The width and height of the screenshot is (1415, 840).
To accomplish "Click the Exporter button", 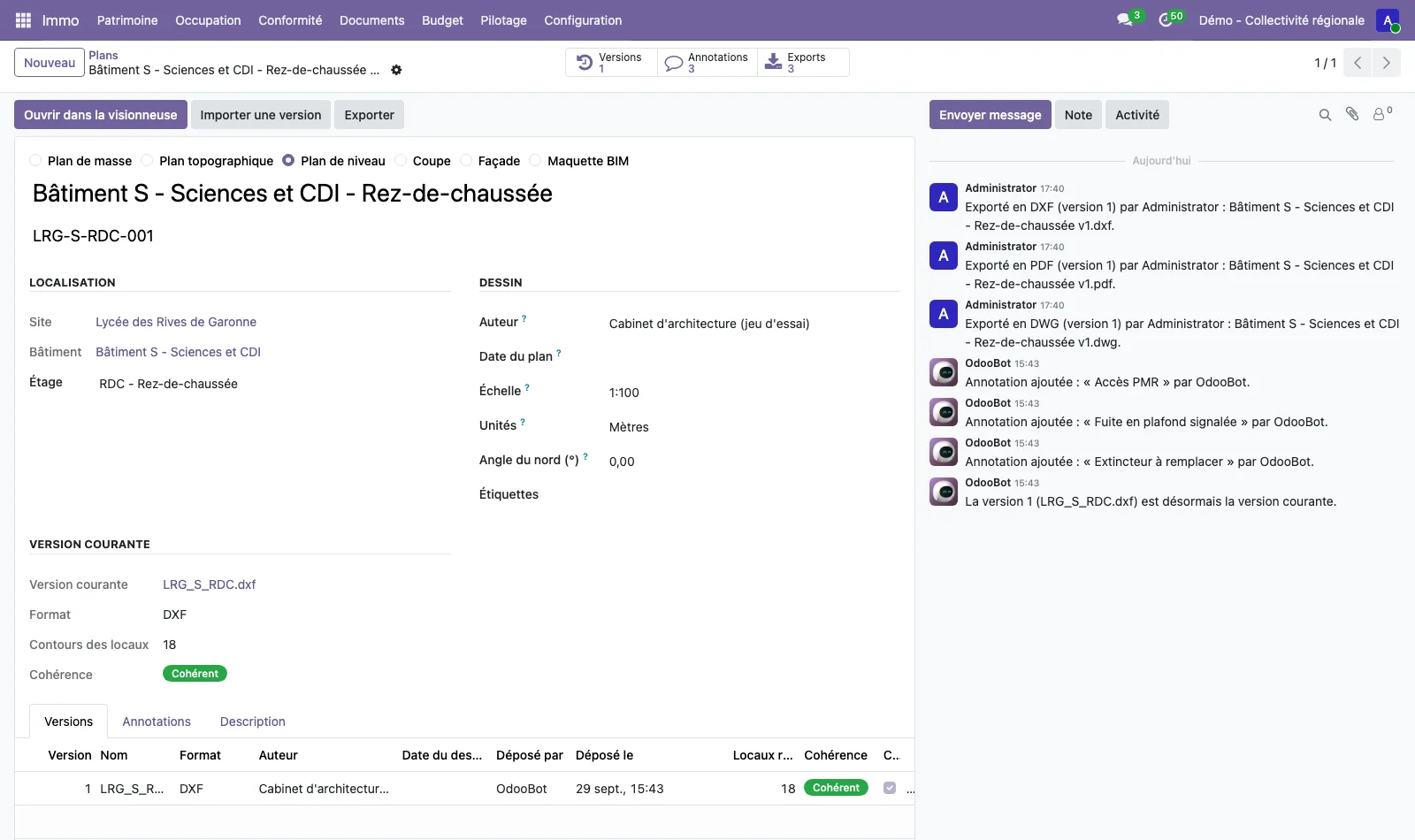I will pos(370,115).
